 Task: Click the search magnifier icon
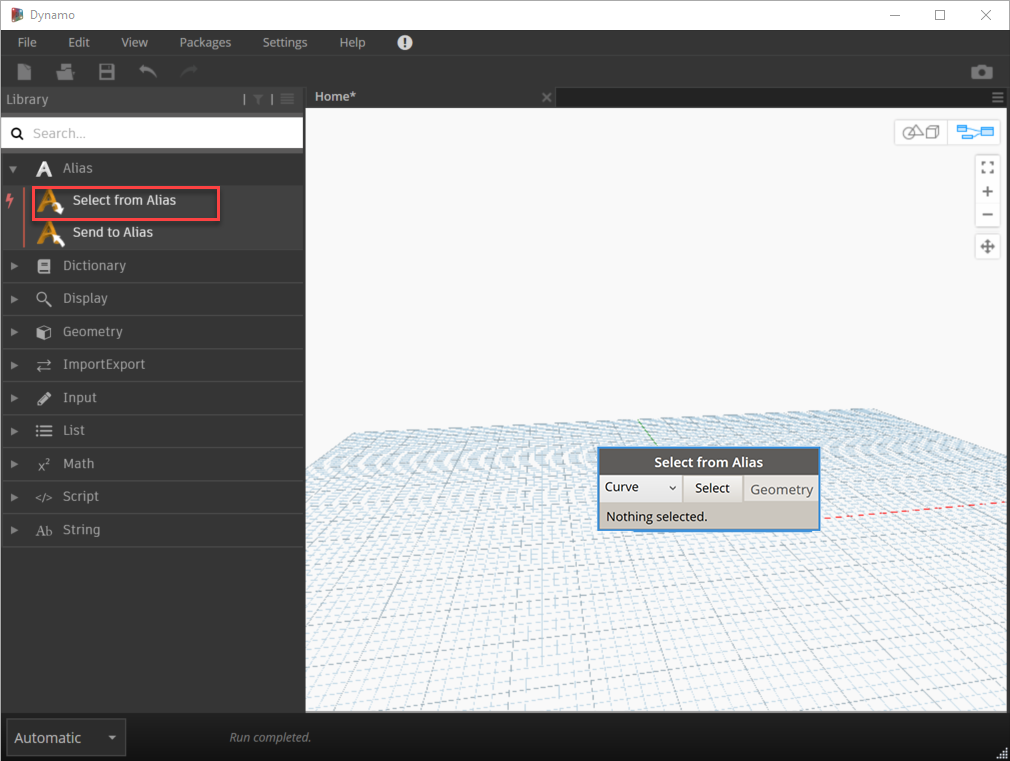[x=17, y=133]
